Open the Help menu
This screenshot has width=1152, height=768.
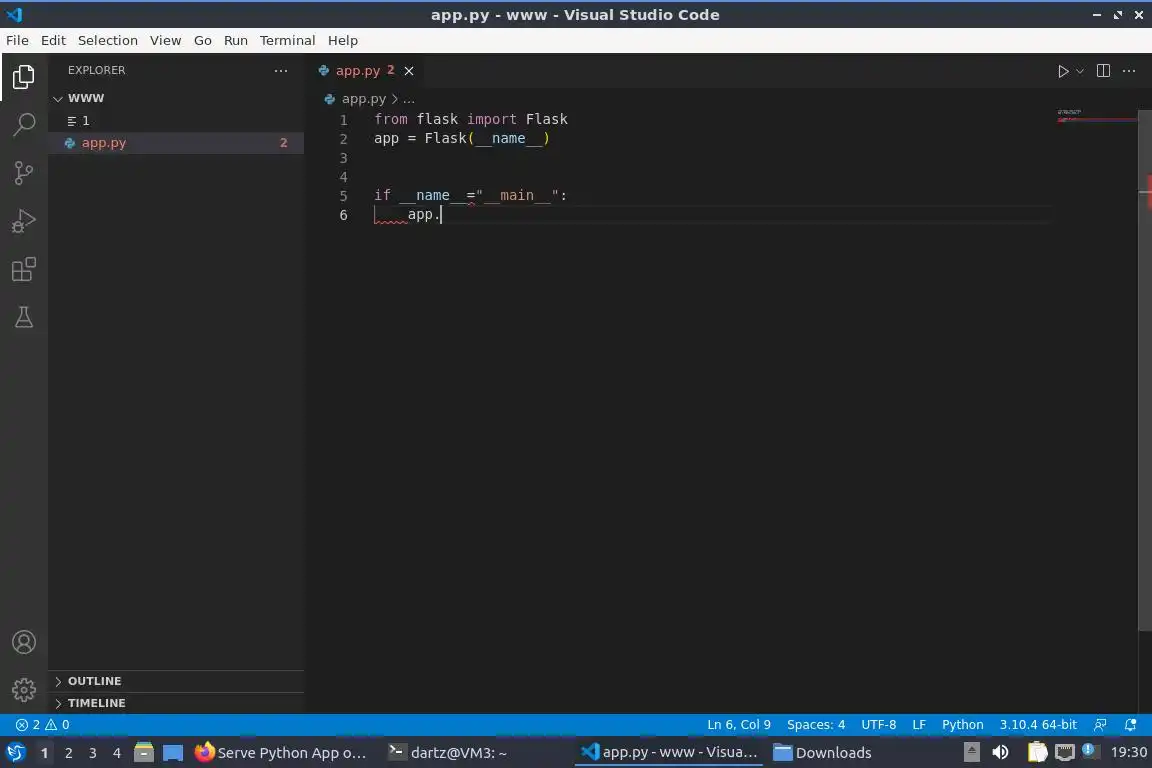(342, 40)
